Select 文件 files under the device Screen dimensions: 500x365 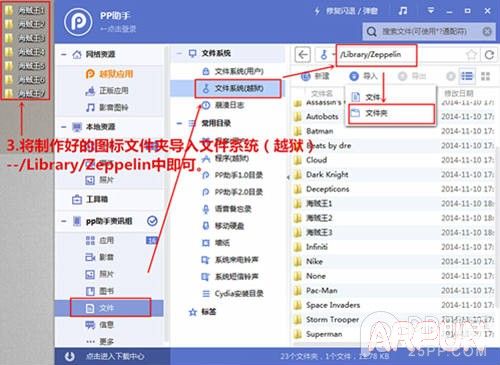pos(109,308)
